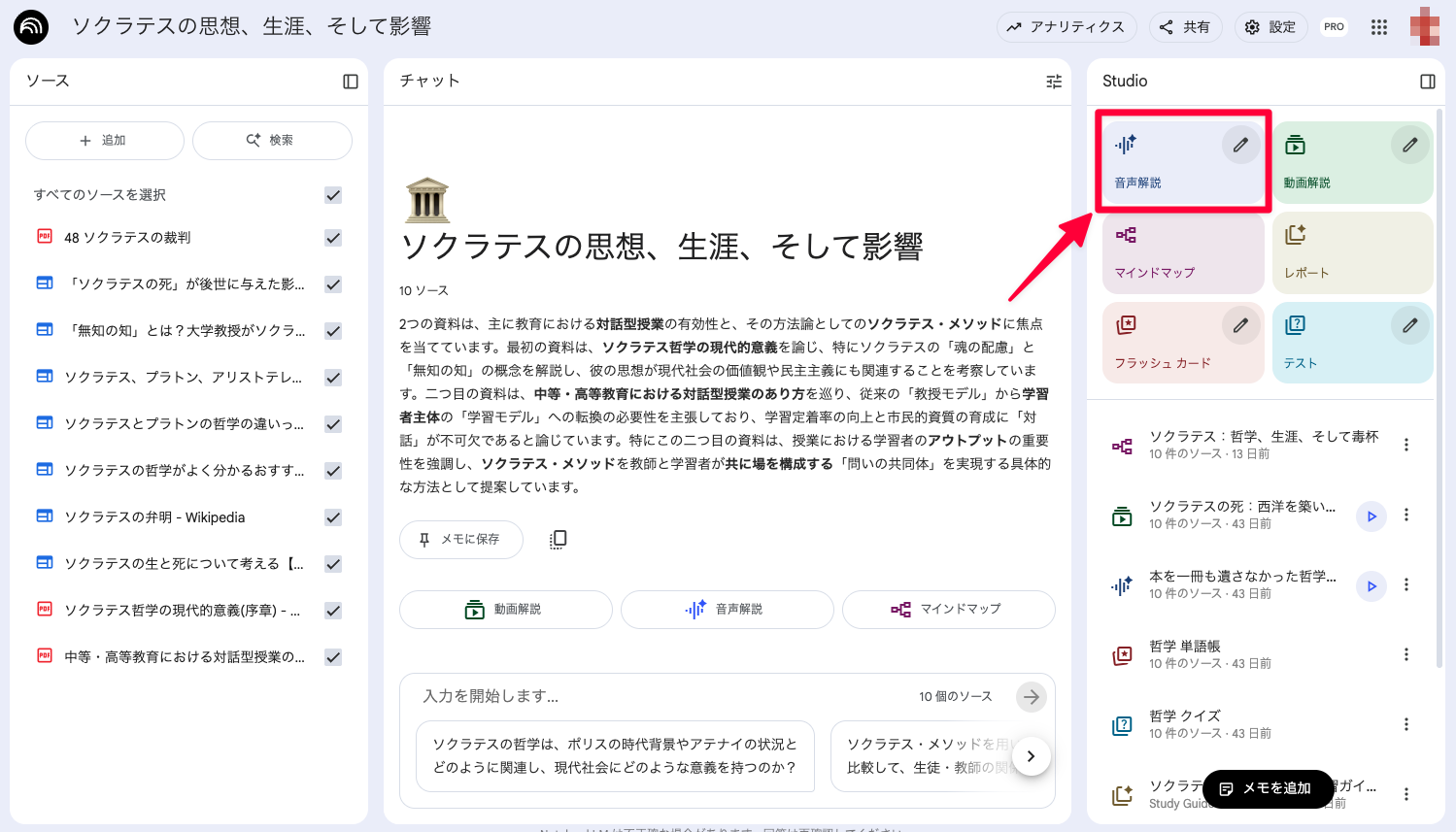Click 追加 to add a new source
This screenshot has height=832, width=1456.
click(x=103, y=140)
